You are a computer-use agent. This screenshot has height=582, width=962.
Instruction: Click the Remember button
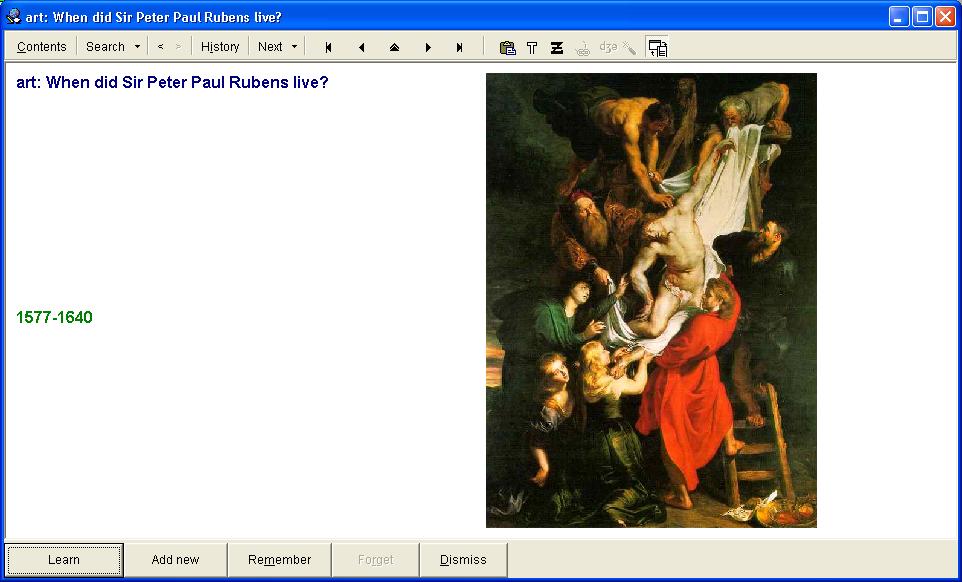(279, 560)
